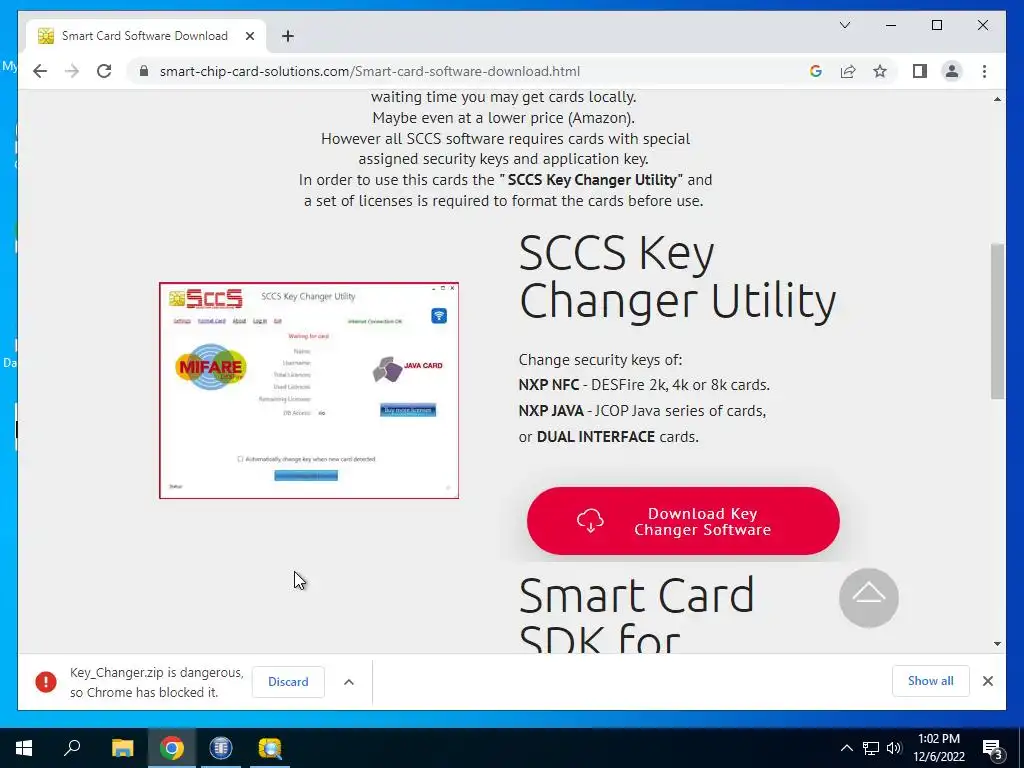Screen dimensions: 1024x768
Task: Click the page's vertical scrollbar thumb
Action: pyautogui.click(x=997, y=321)
